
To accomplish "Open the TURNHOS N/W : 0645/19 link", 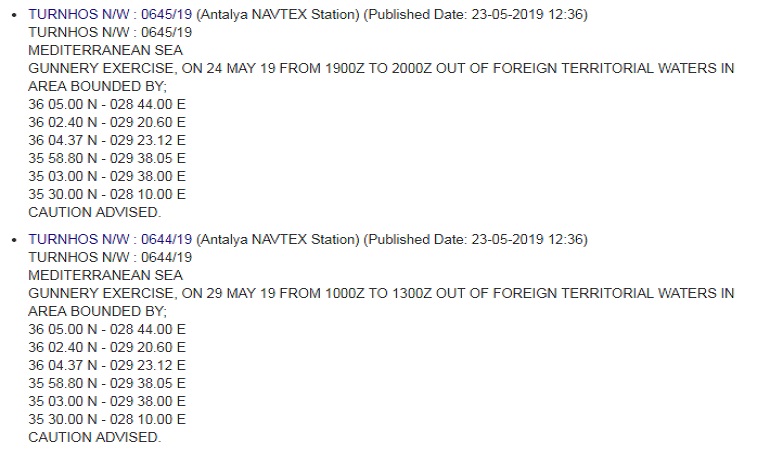I will (110, 14).
